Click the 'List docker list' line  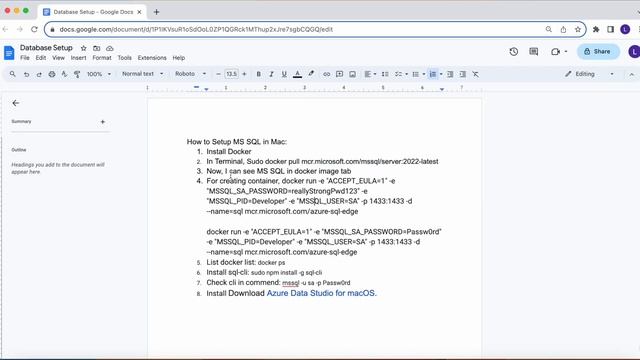246,262
